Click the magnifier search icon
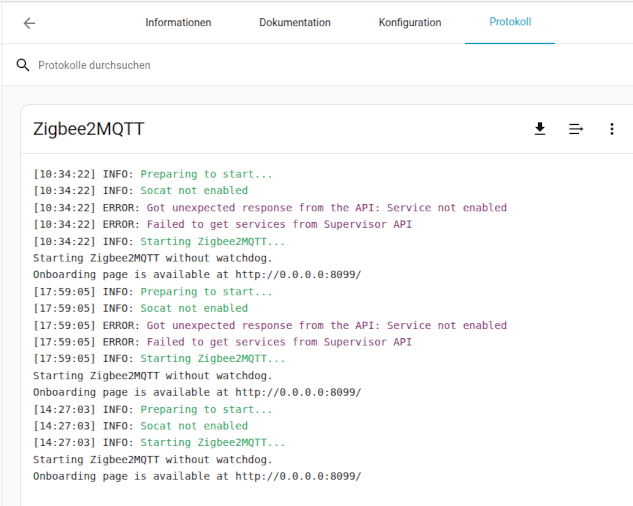 23,66
